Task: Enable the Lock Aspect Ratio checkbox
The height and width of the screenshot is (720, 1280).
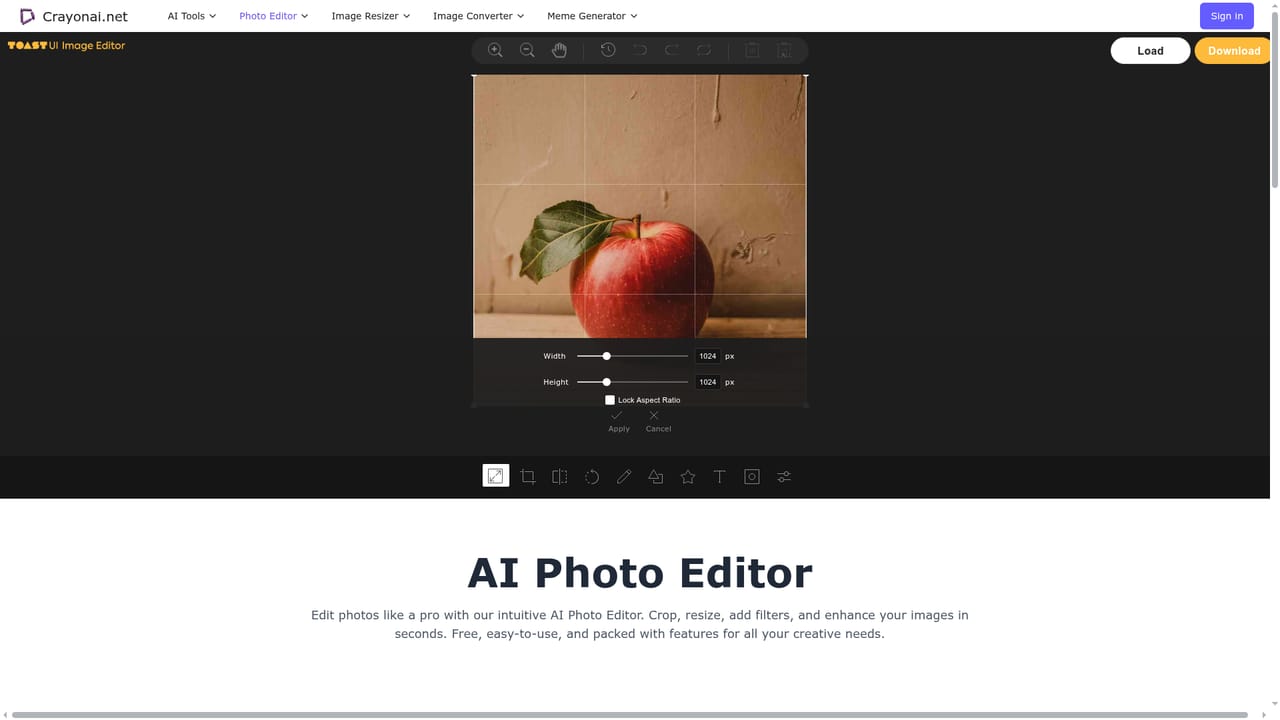Action: [x=610, y=400]
